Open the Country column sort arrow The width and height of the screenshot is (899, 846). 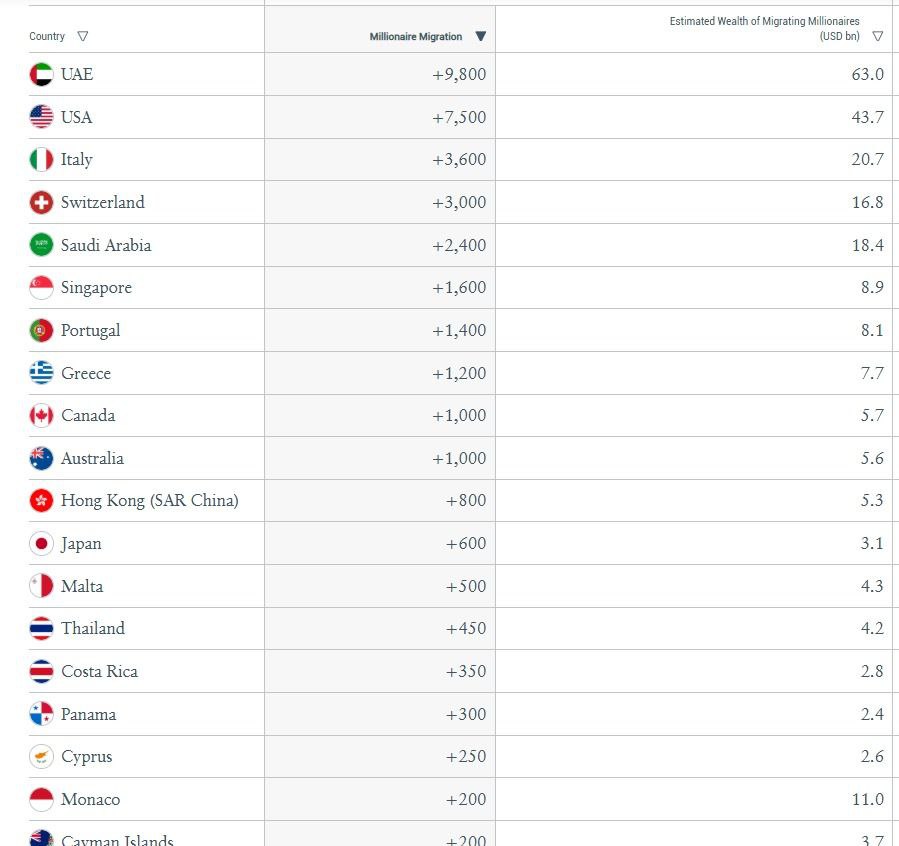point(83,36)
